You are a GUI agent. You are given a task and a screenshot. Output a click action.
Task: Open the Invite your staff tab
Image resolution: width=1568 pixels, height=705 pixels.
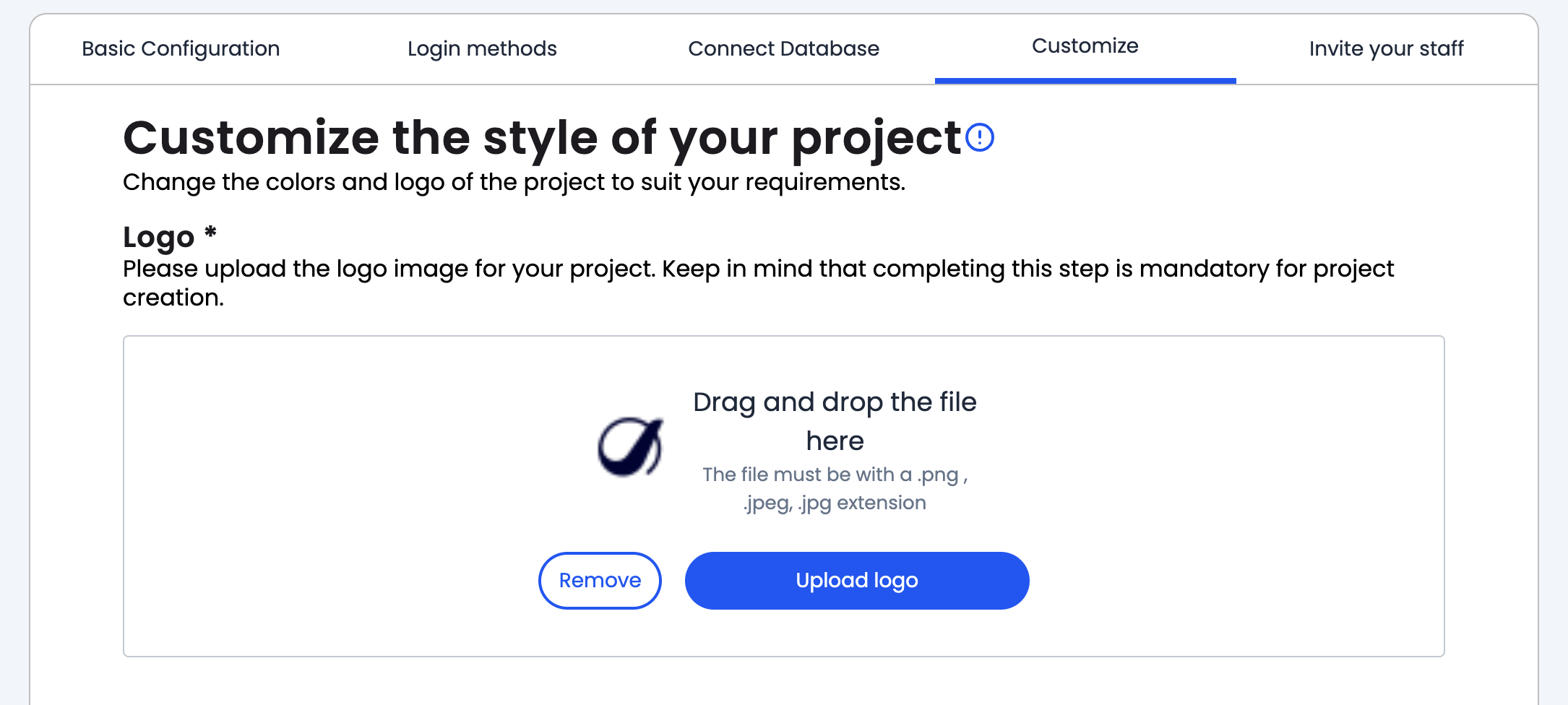click(1386, 48)
